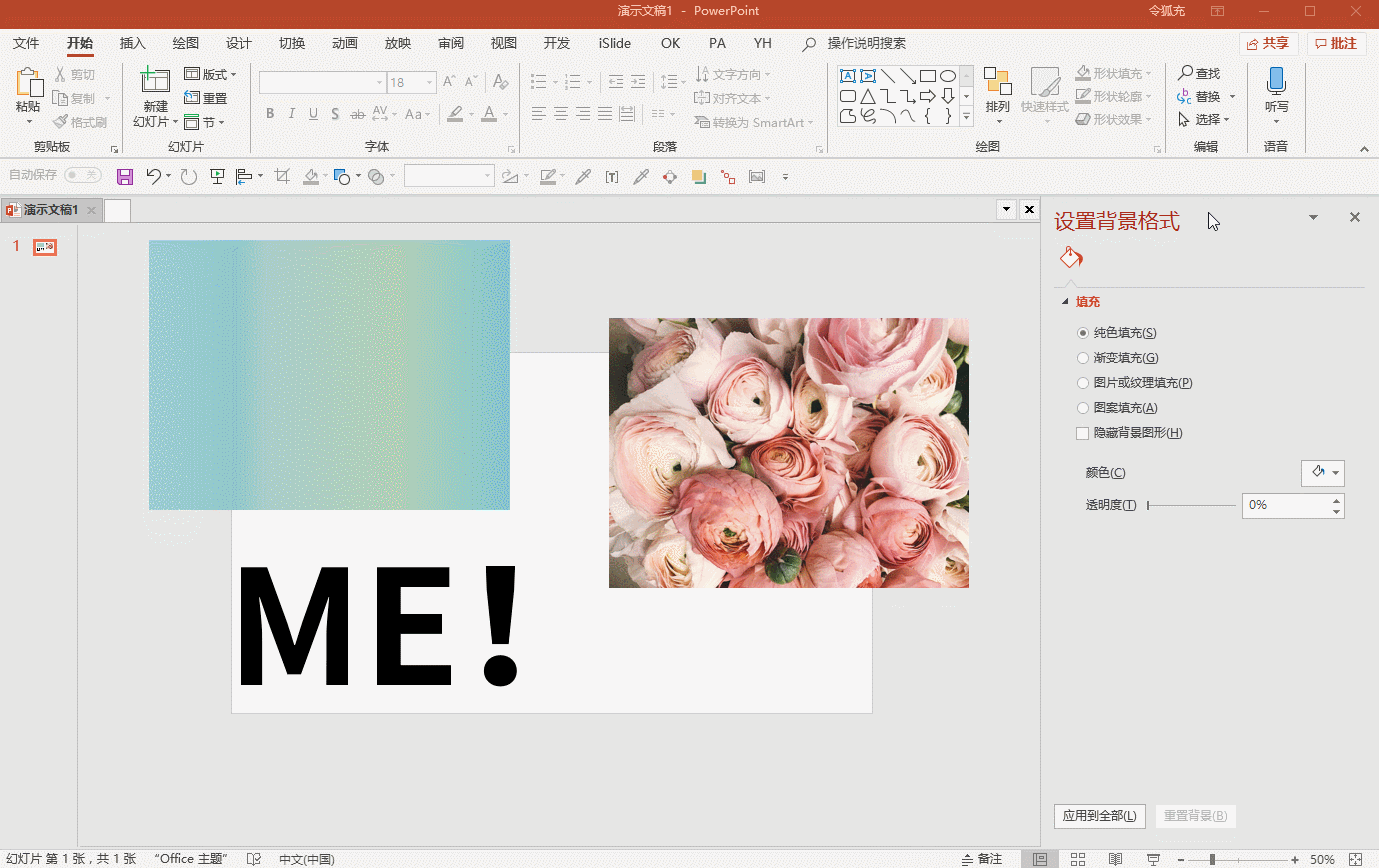Click the Apply to All button
The image size is (1379, 868).
(1099, 816)
